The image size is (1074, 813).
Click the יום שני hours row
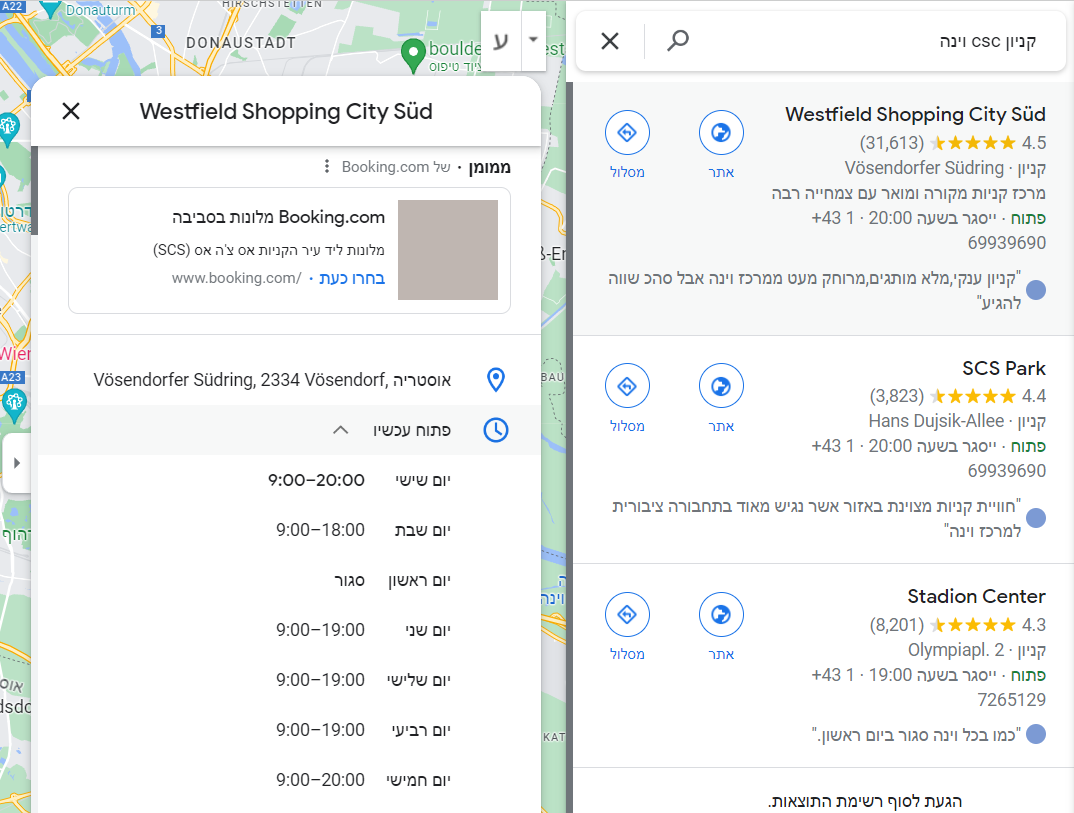(x=363, y=630)
